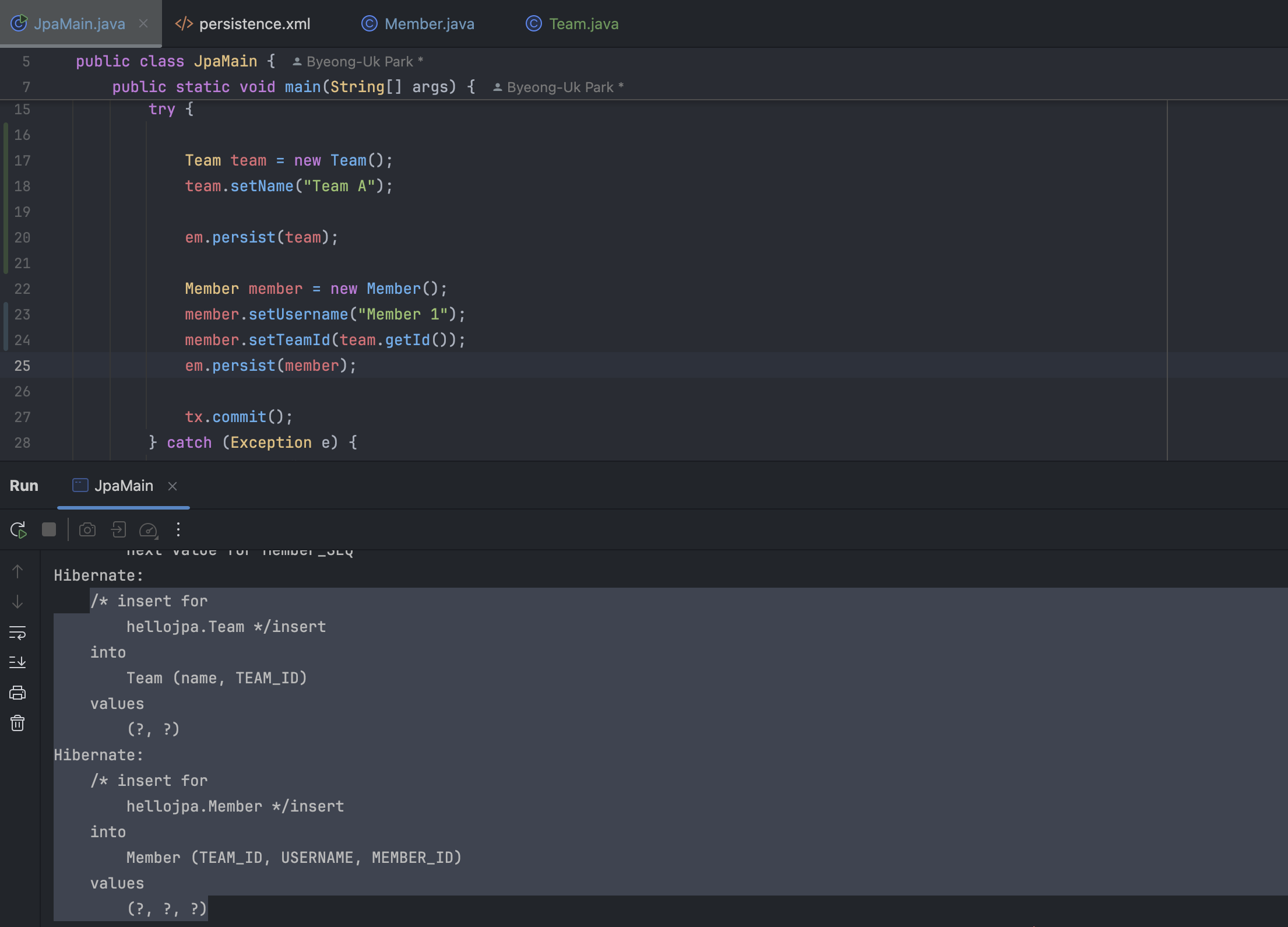This screenshot has width=1288, height=927.
Task: Clear the console with the trash icon
Action: click(17, 723)
